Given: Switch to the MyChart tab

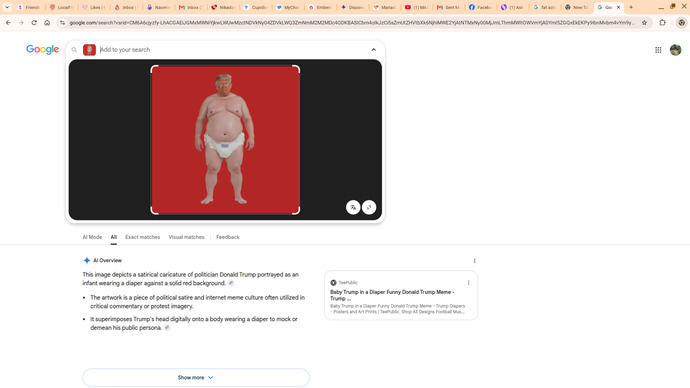Looking at the screenshot, I should [287, 7].
